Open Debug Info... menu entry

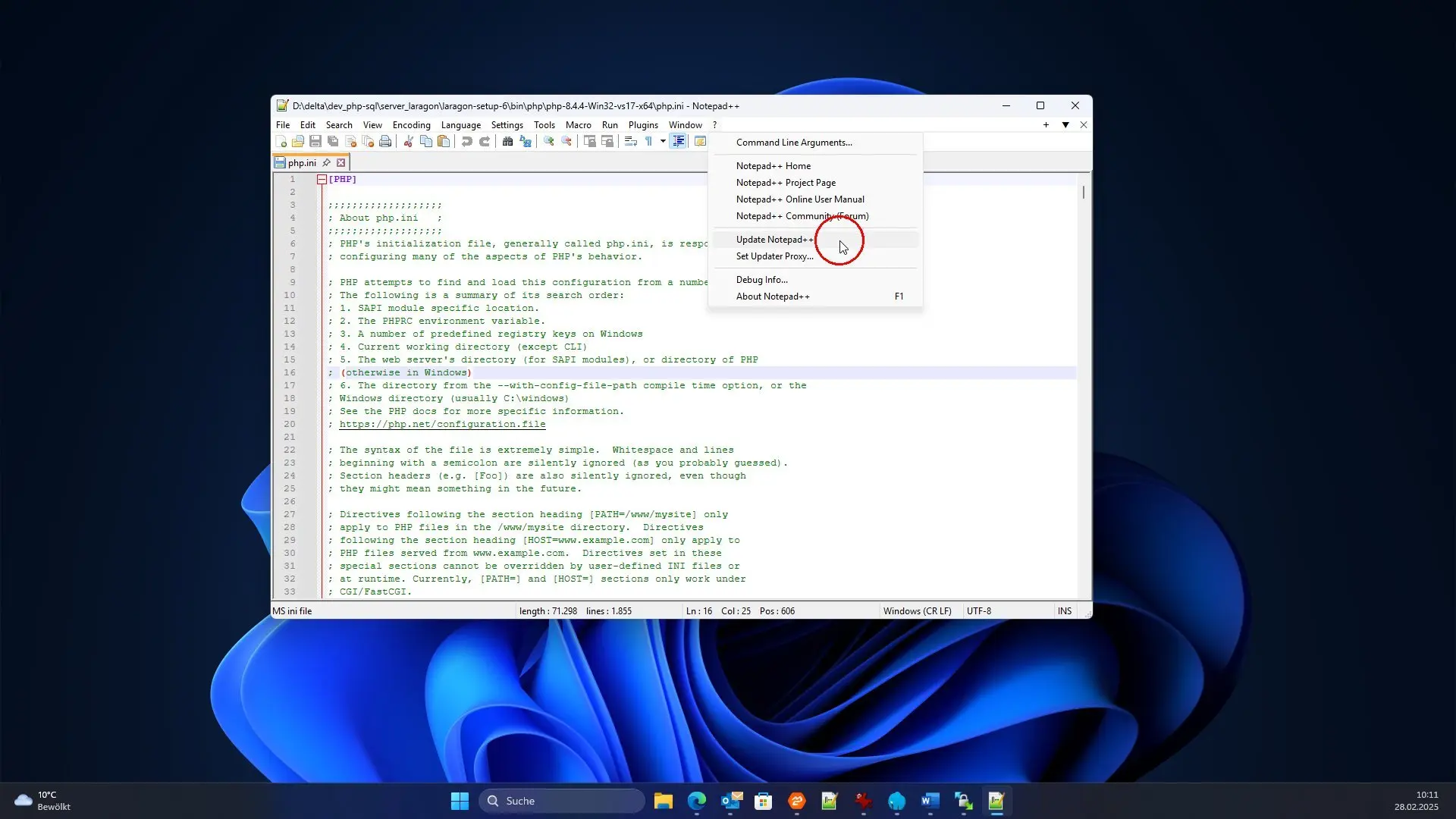[815, 280]
